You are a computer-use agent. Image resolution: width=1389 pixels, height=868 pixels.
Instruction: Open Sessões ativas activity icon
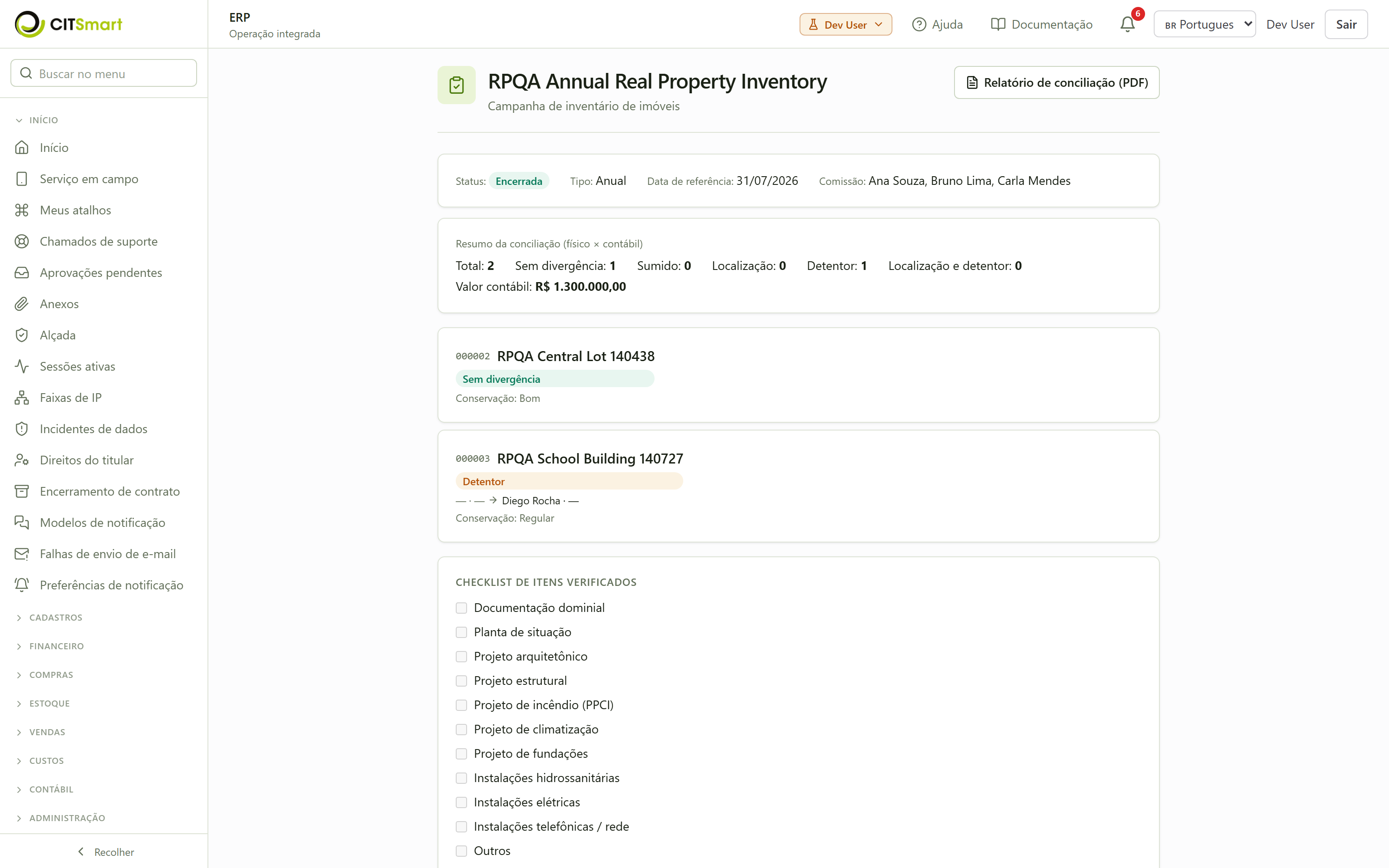click(22, 366)
